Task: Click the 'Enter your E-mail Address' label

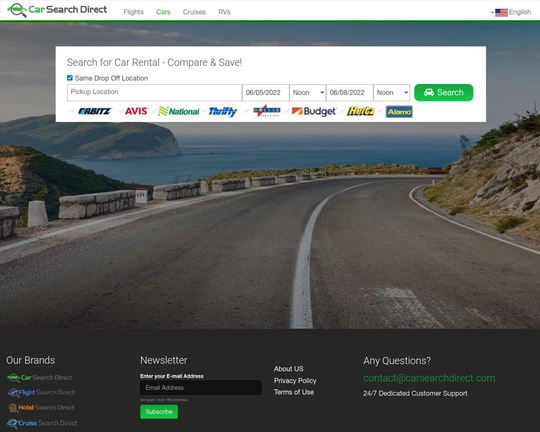Action: pyautogui.click(x=172, y=376)
